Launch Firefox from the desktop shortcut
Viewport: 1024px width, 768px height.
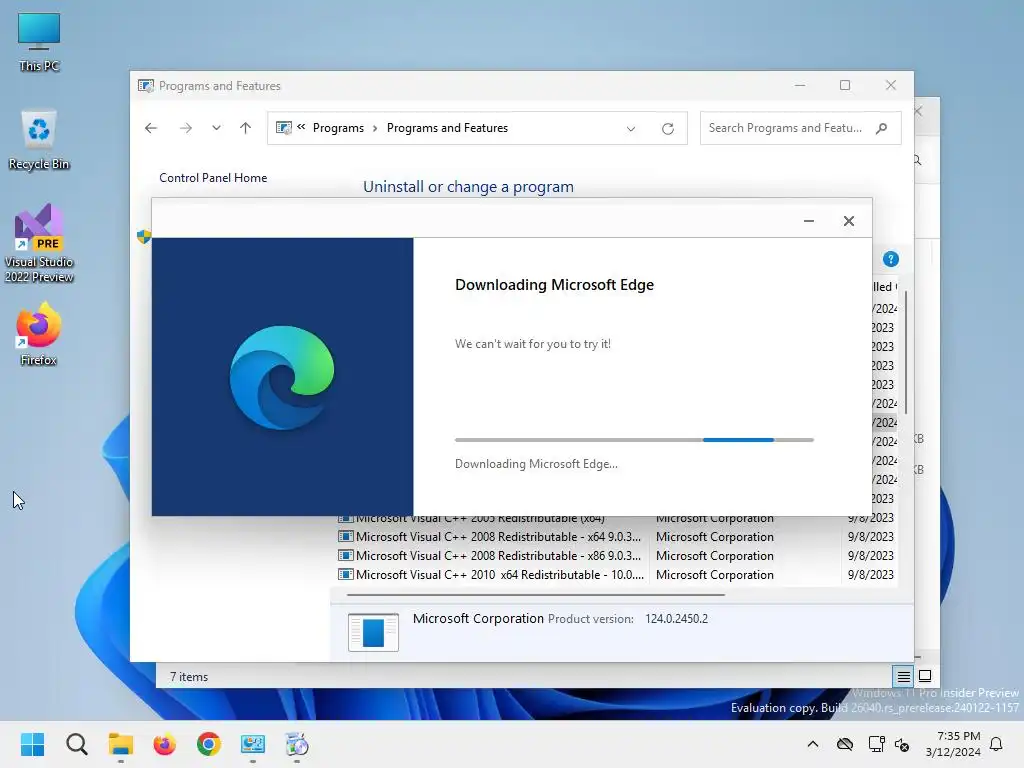tap(39, 334)
